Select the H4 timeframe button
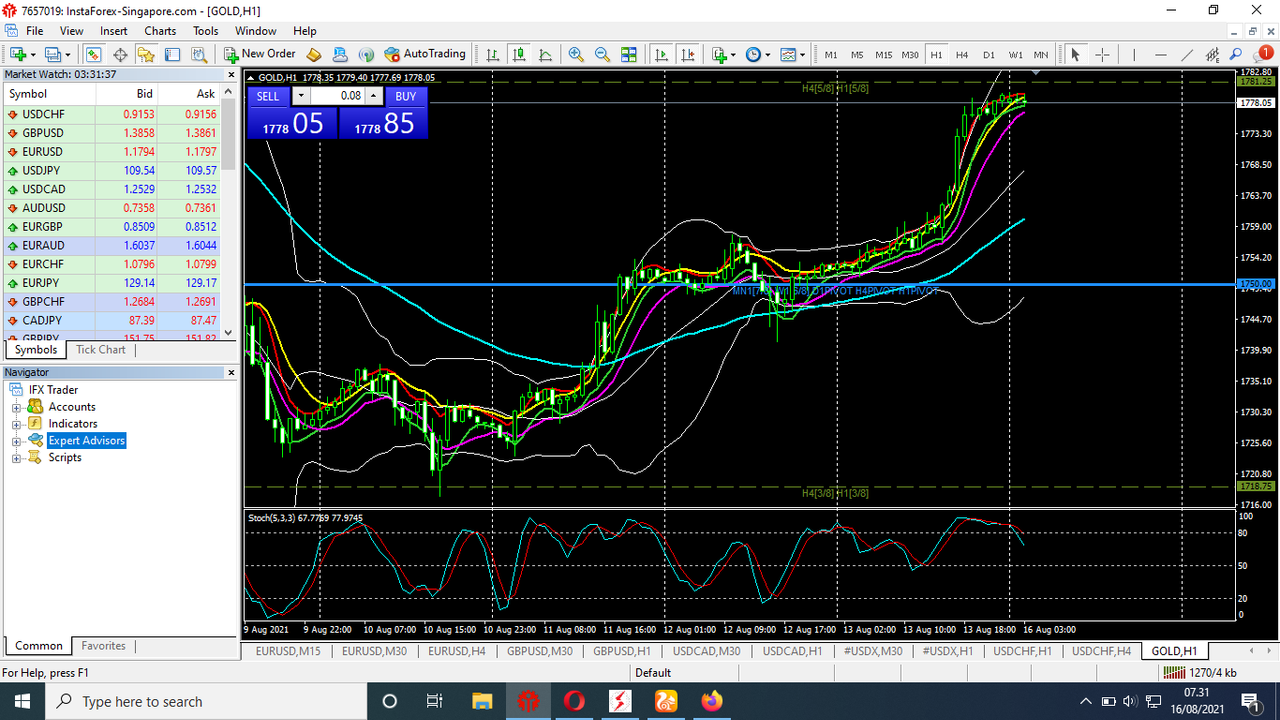 [x=962, y=54]
